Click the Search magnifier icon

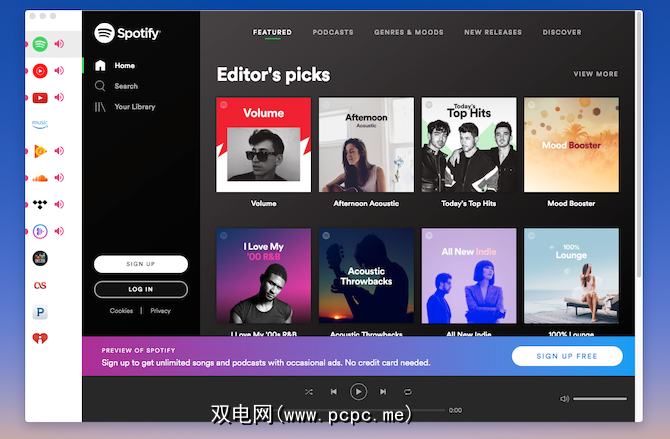(x=100, y=86)
